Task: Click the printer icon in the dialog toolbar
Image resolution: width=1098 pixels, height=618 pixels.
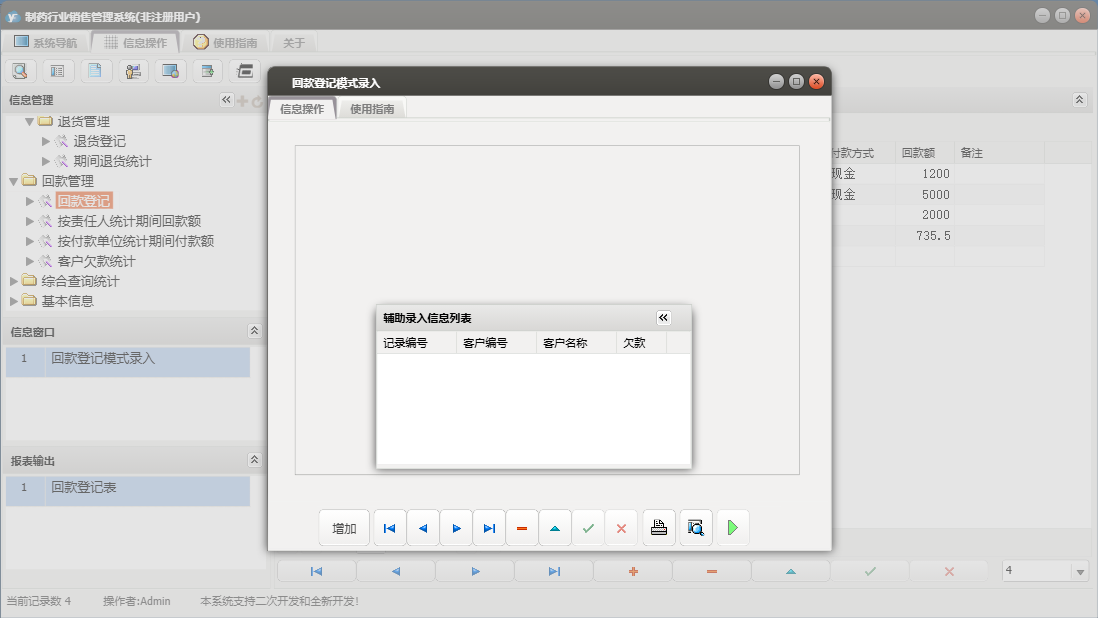Action: pyautogui.click(x=658, y=528)
